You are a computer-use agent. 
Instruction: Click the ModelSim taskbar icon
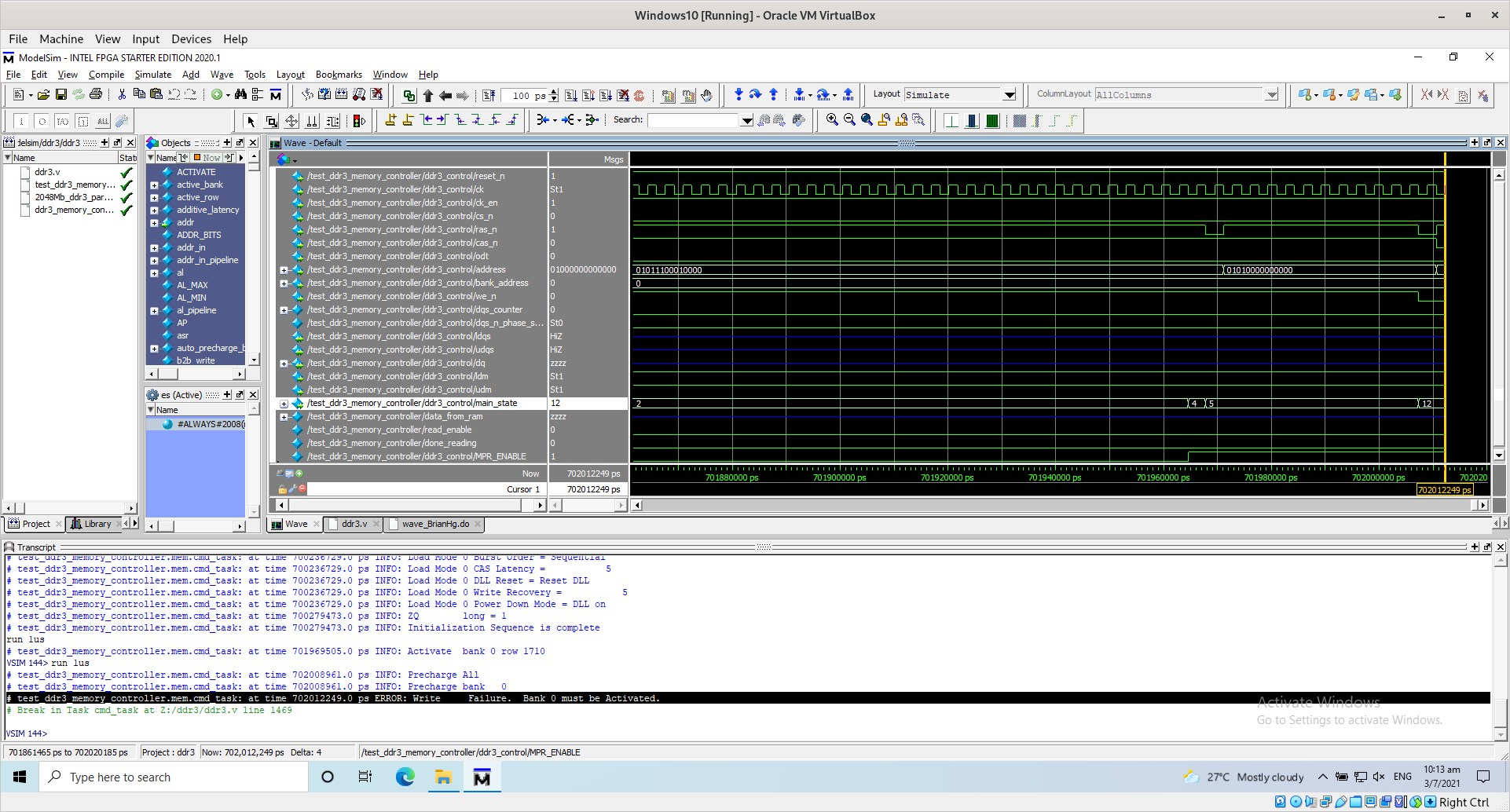click(x=482, y=777)
